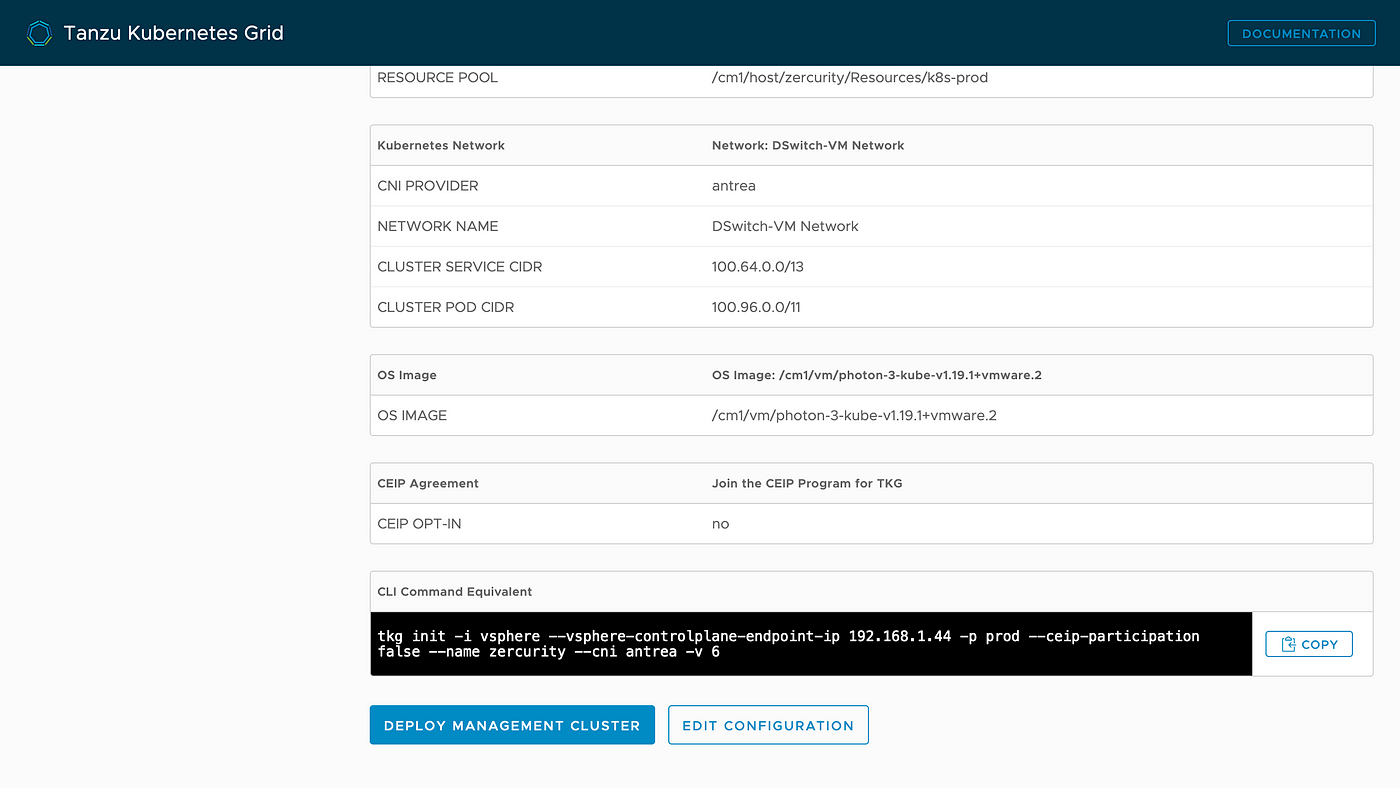
Task: Click the 100.96.0.0/11 value
Action: click(x=756, y=307)
